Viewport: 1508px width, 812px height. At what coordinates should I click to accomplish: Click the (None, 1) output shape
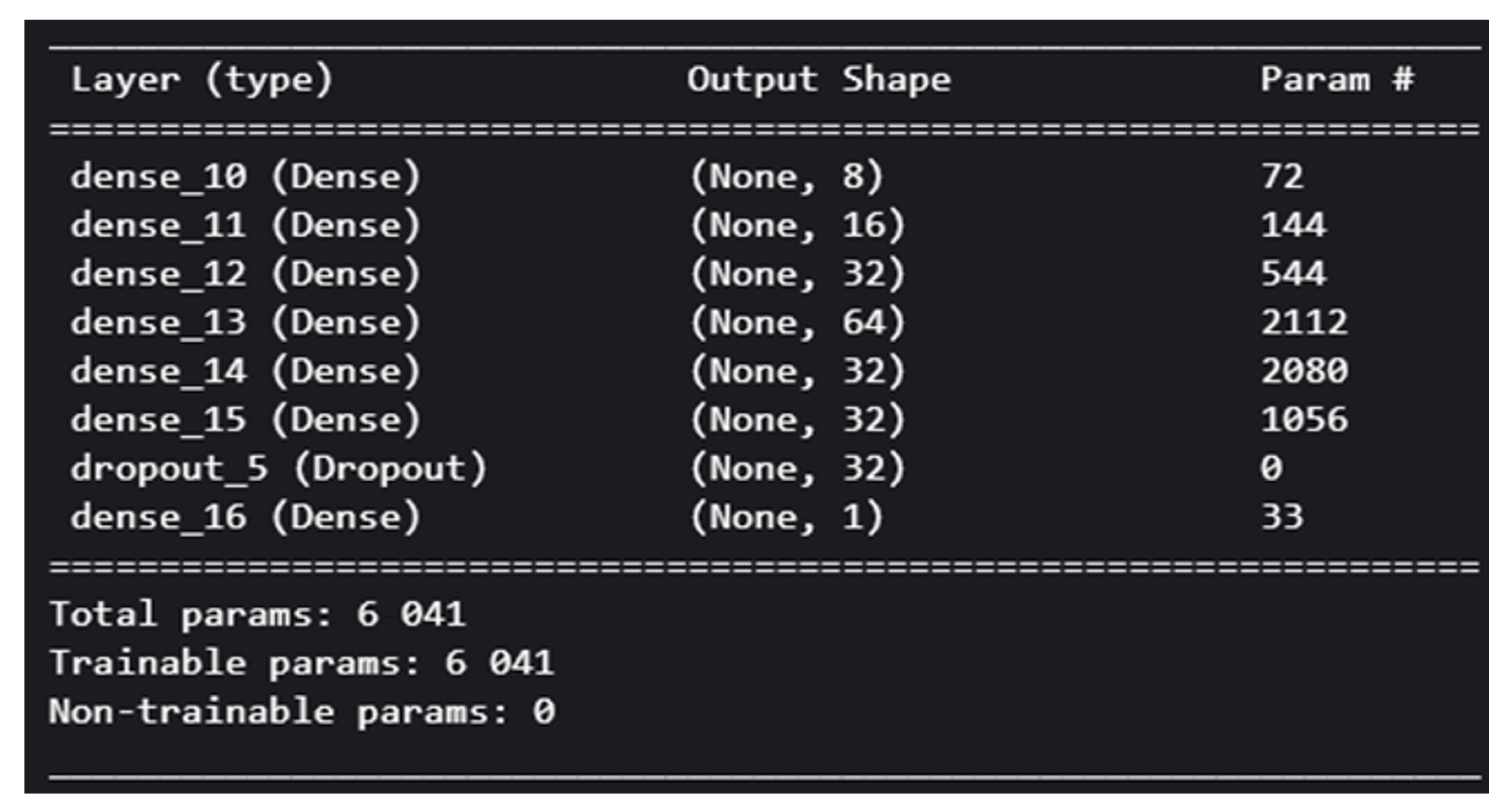tap(786, 517)
